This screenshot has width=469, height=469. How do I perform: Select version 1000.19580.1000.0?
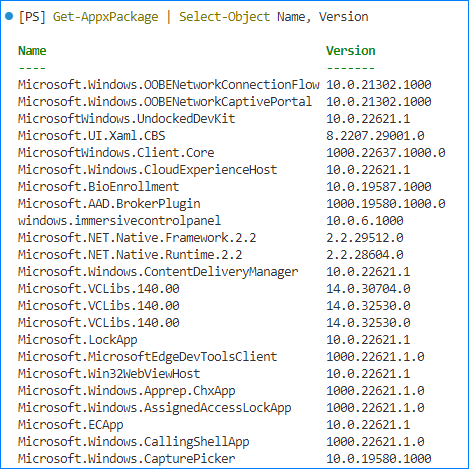[386, 204]
